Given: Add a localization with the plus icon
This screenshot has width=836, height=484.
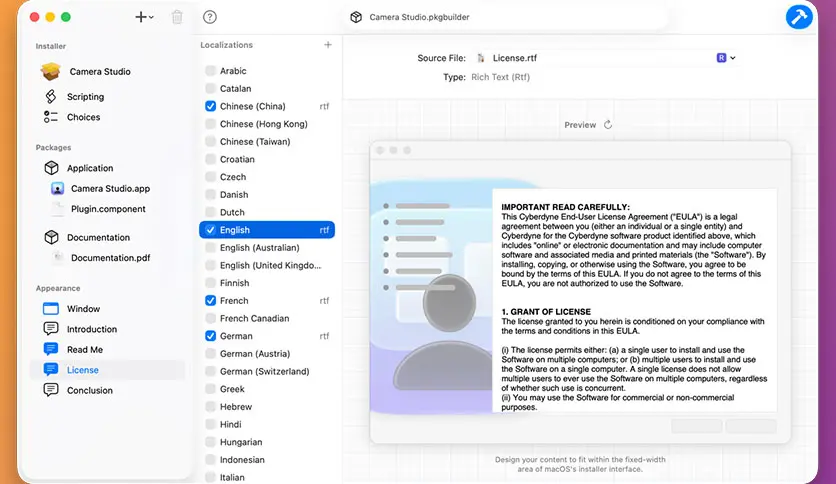Looking at the screenshot, I should tap(328, 45).
